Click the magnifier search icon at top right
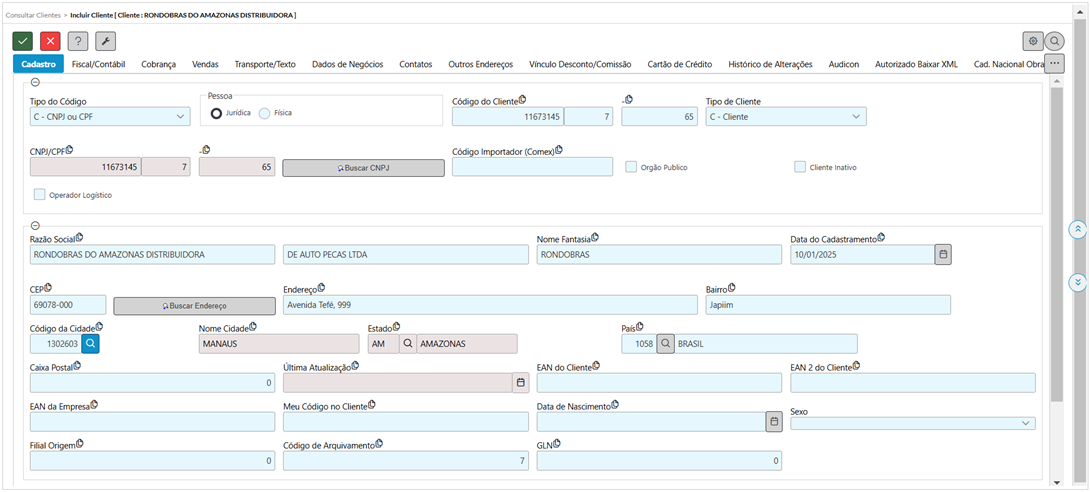1090x492 pixels. click(1054, 41)
